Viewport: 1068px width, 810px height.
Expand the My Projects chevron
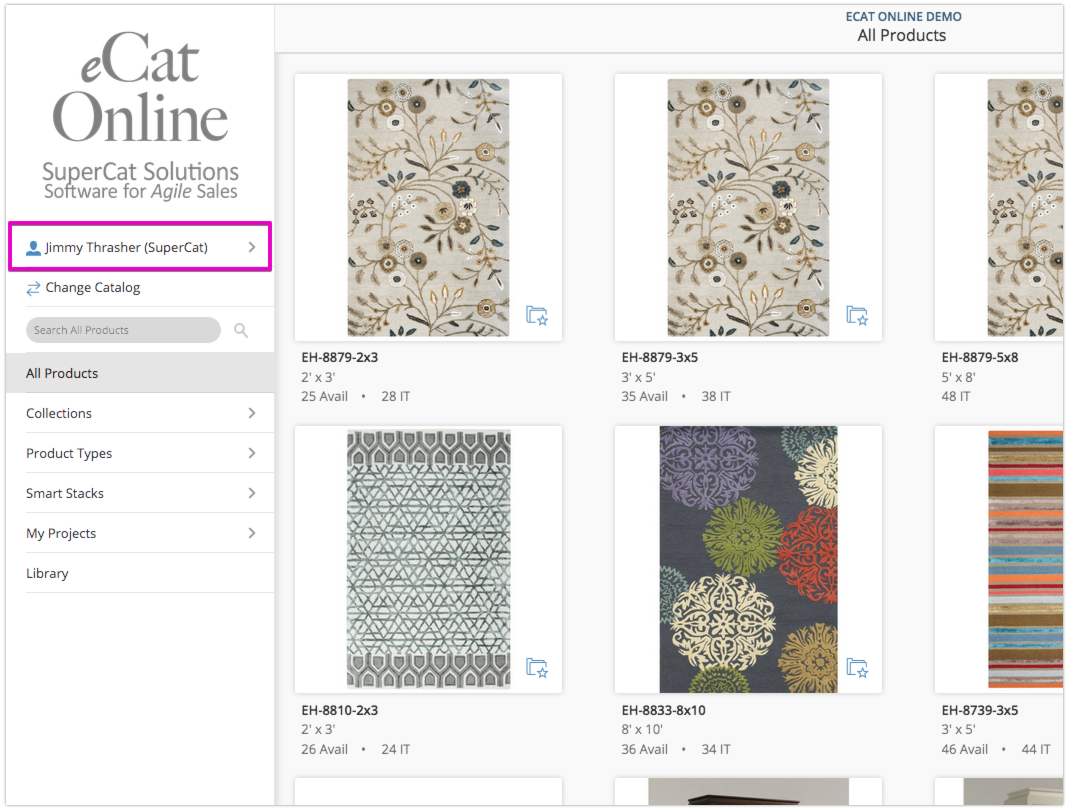252,533
